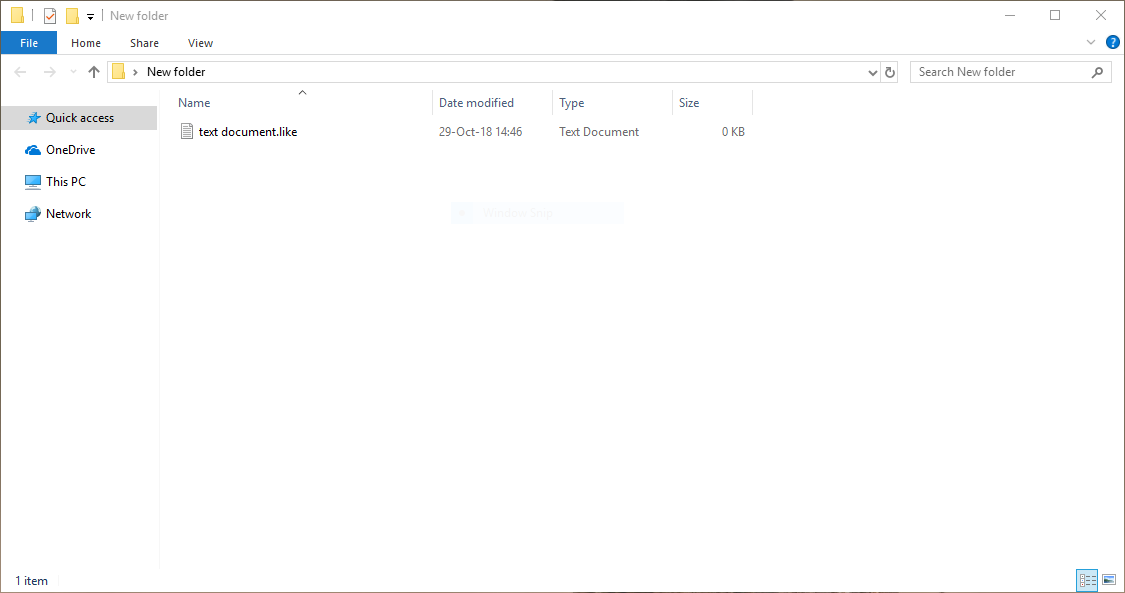The height and width of the screenshot is (593, 1125).
Task: Open the address bar previous locations dropdown
Action: tap(872, 72)
